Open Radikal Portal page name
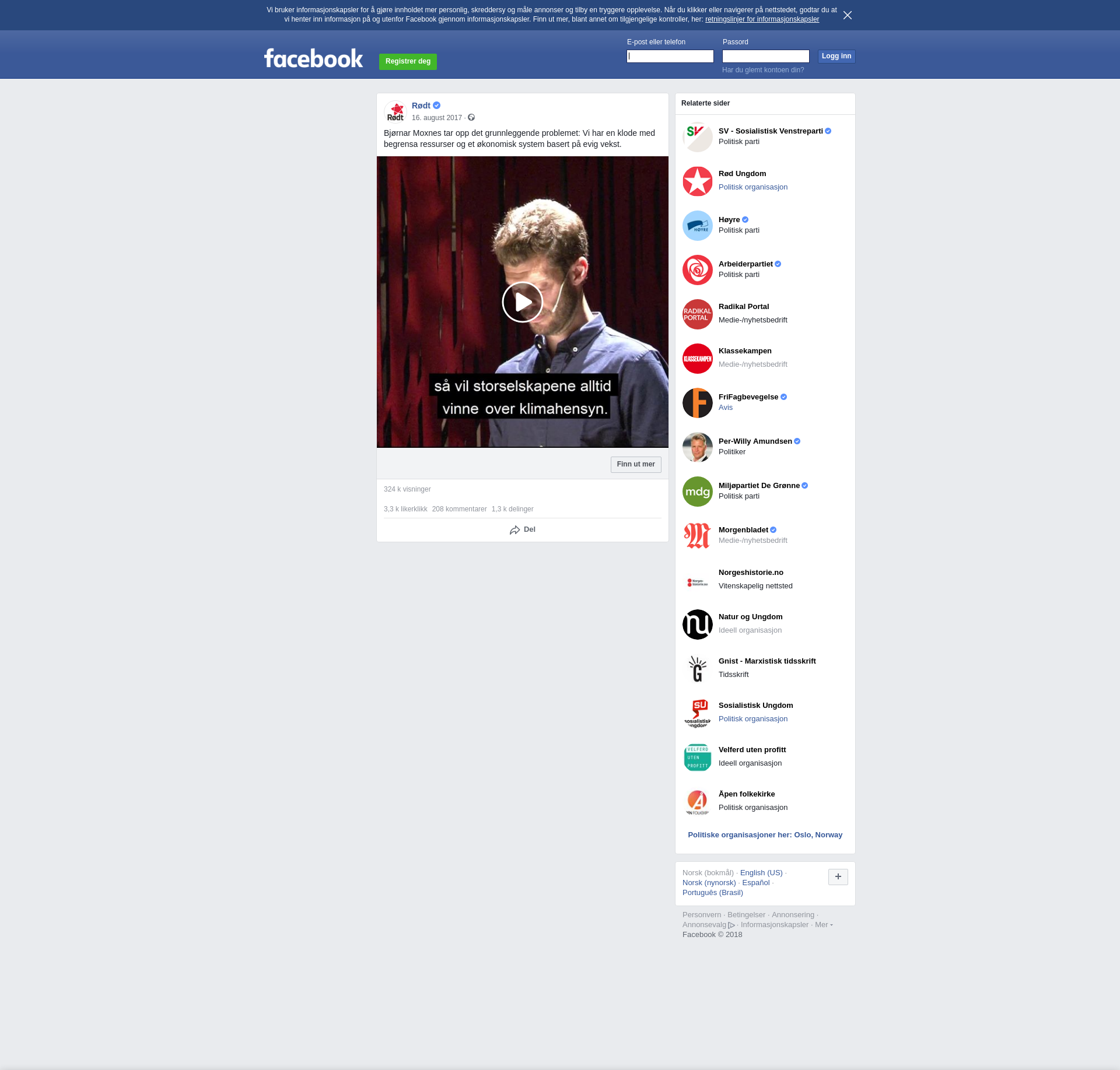1120x1070 pixels. pos(743,307)
